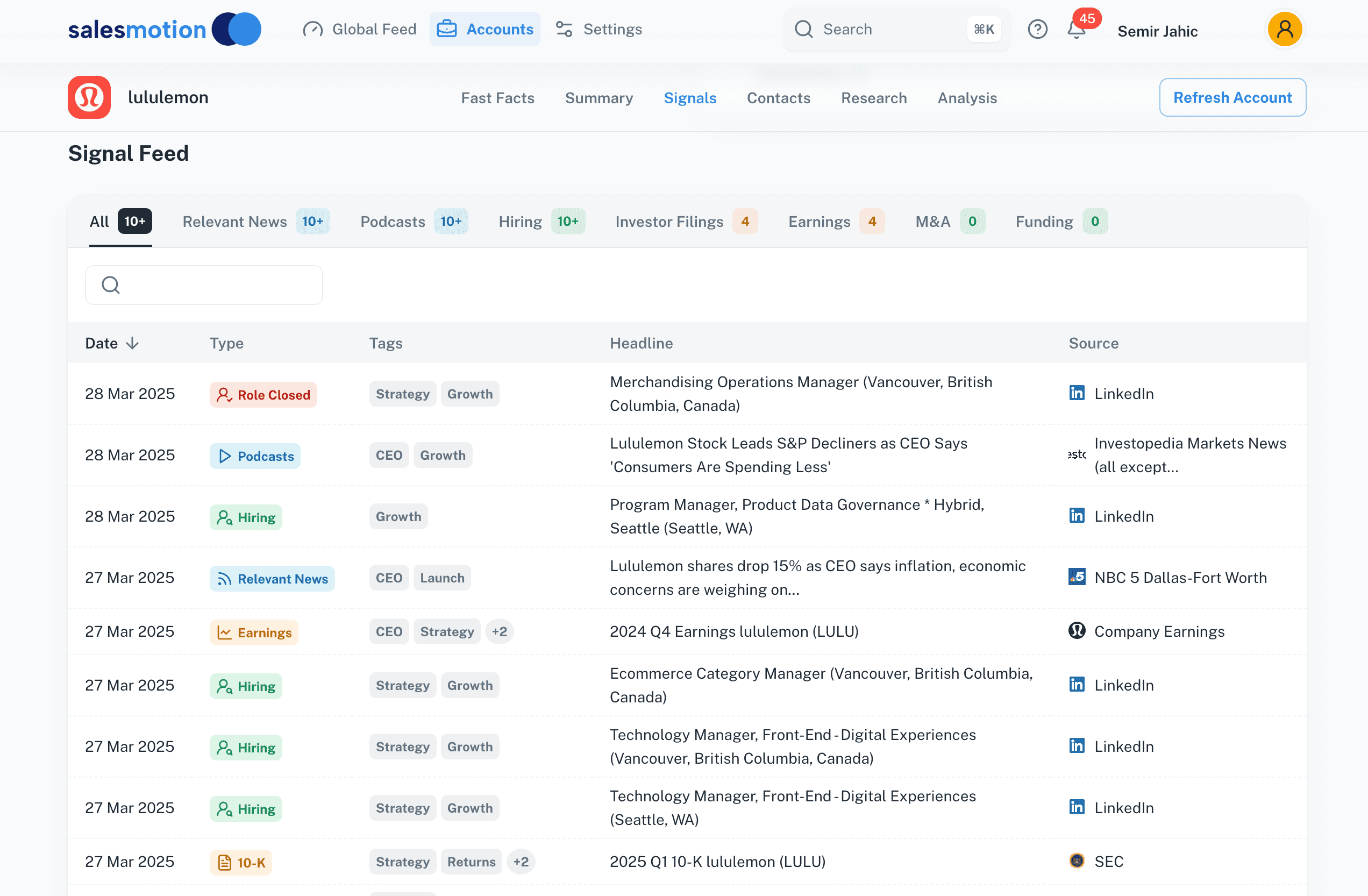Click the Podcasts type badge in table

tap(255, 456)
